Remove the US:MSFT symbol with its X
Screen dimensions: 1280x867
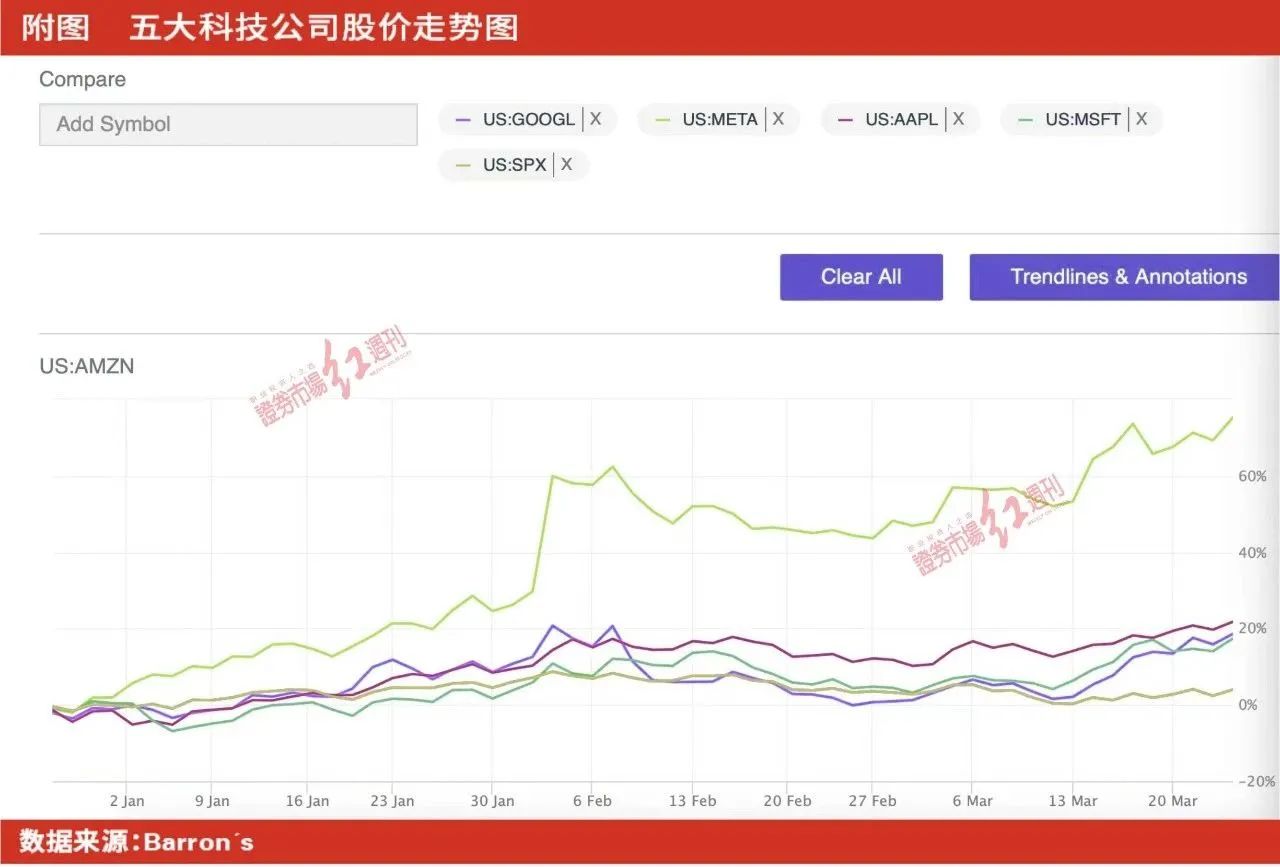pos(1141,119)
